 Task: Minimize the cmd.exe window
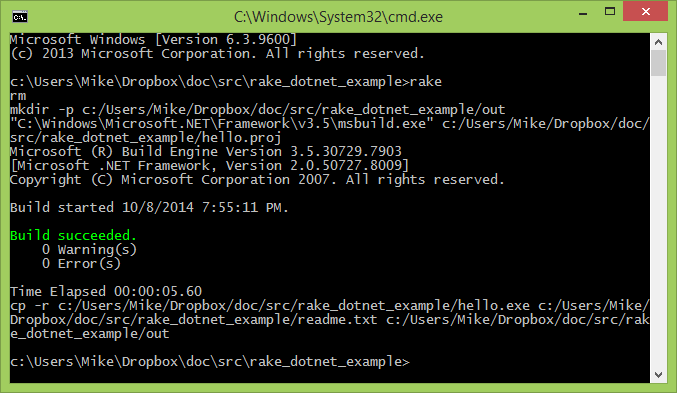pos(583,13)
